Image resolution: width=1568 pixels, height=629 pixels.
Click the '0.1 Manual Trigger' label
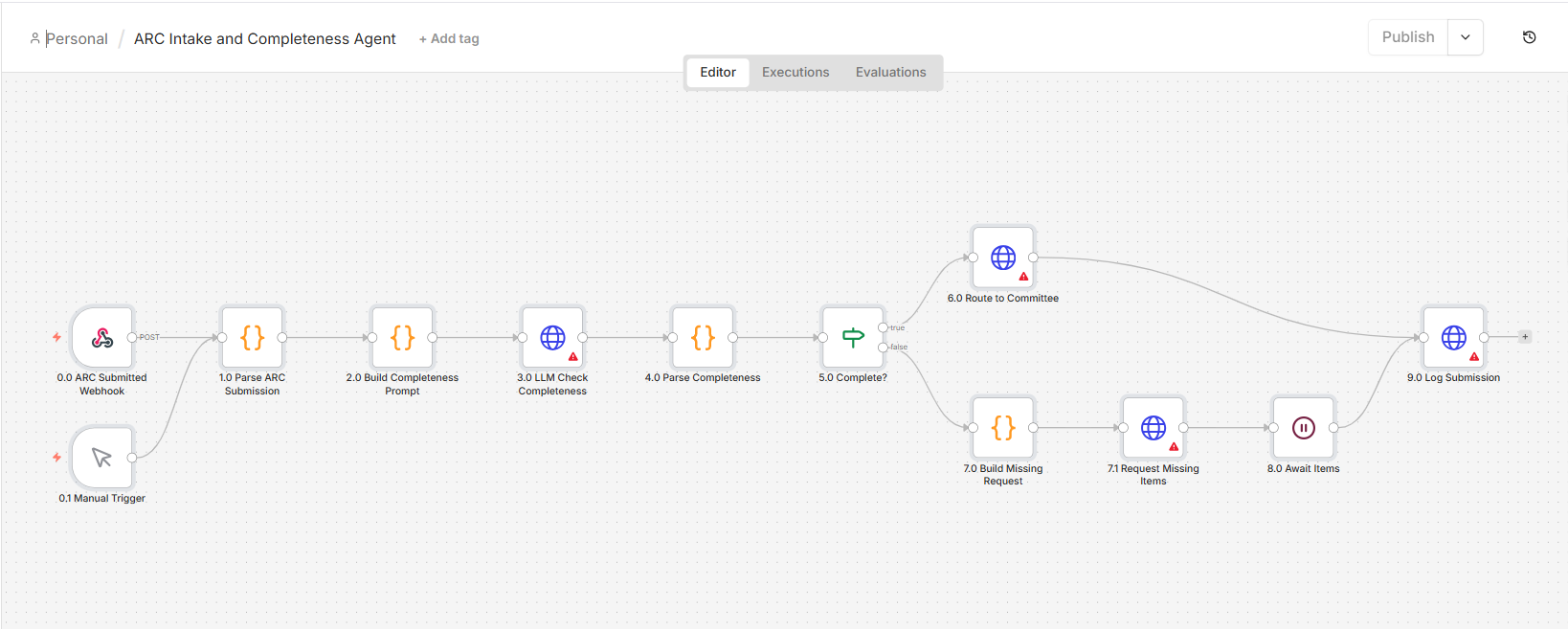pos(102,498)
